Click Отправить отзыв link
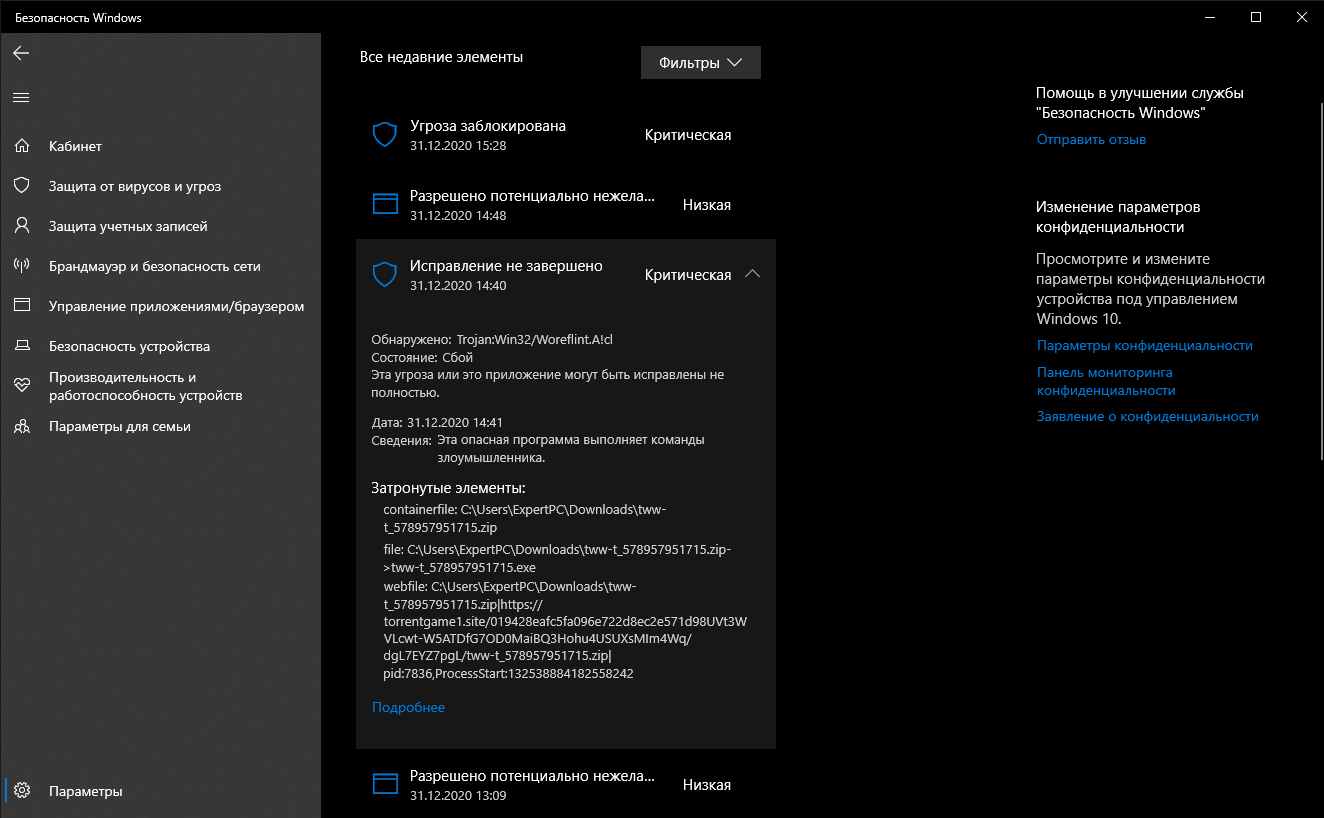1324x818 pixels. tap(1091, 139)
